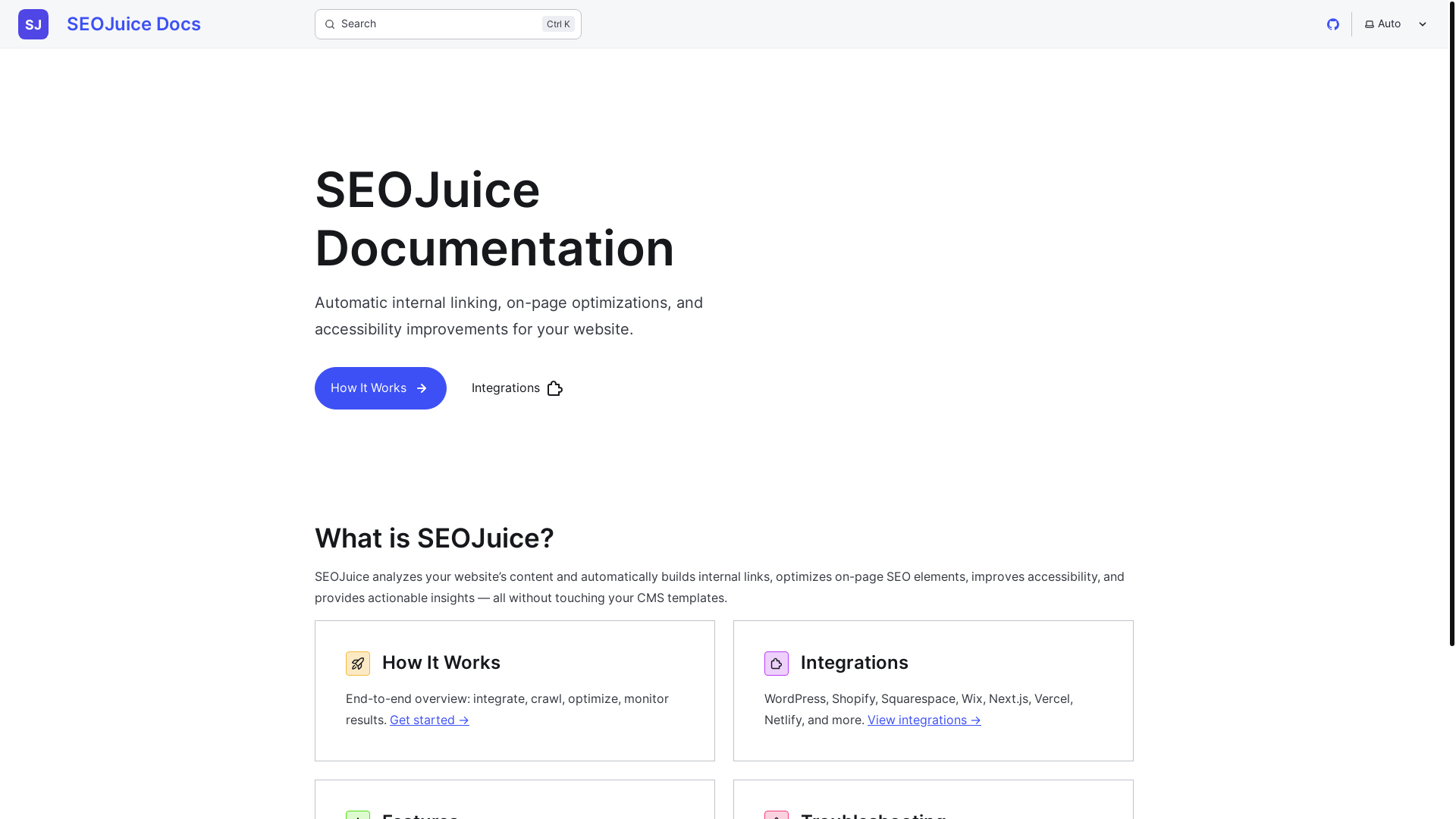Click the "WordPress, Shopify, Squarespace" description text
Screen dimensions: 1456x819
(918, 710)
